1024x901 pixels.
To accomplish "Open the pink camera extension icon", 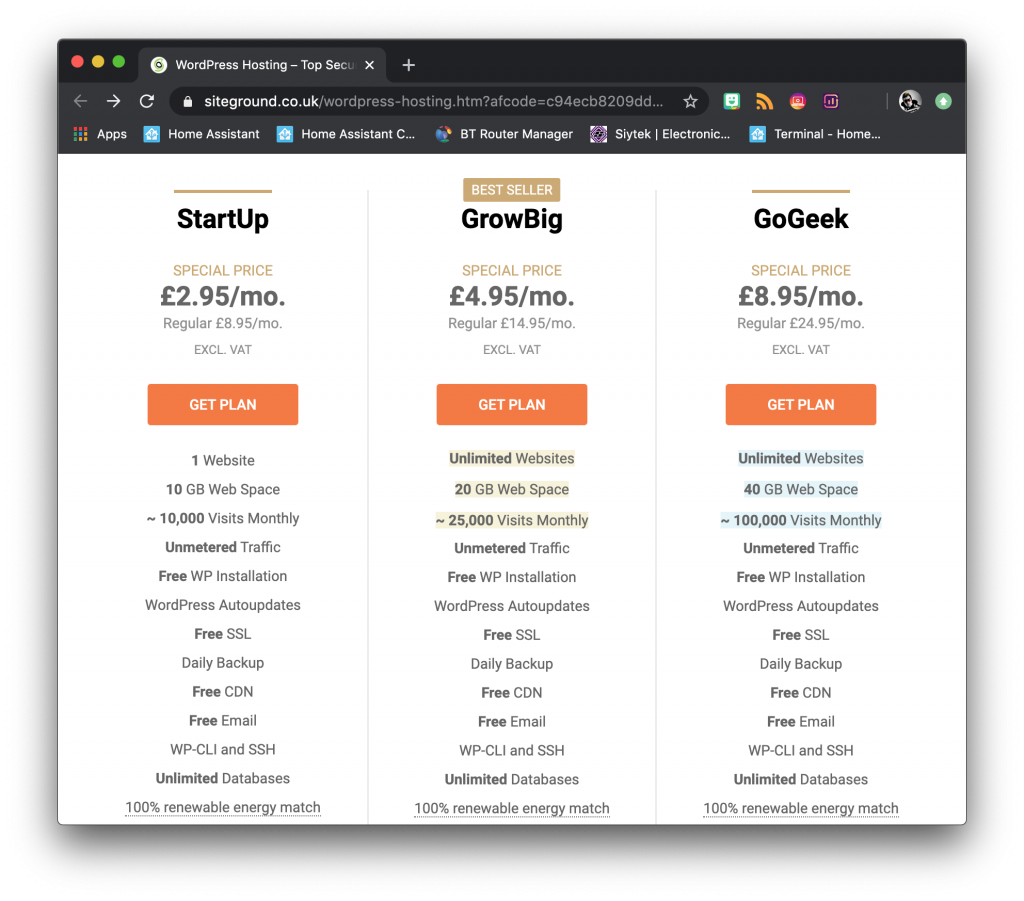I will pyautogui.click(x=797, y=101).
